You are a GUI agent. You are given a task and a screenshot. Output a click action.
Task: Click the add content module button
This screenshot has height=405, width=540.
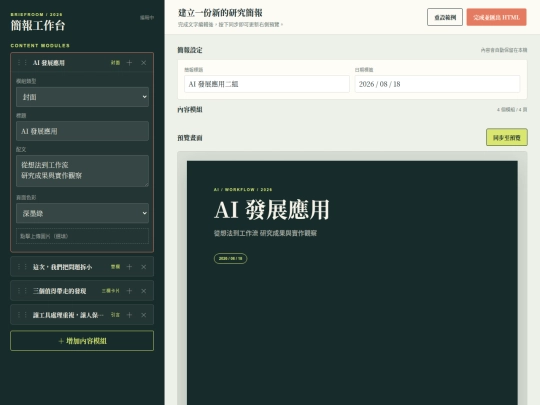[x=82, y=341]
